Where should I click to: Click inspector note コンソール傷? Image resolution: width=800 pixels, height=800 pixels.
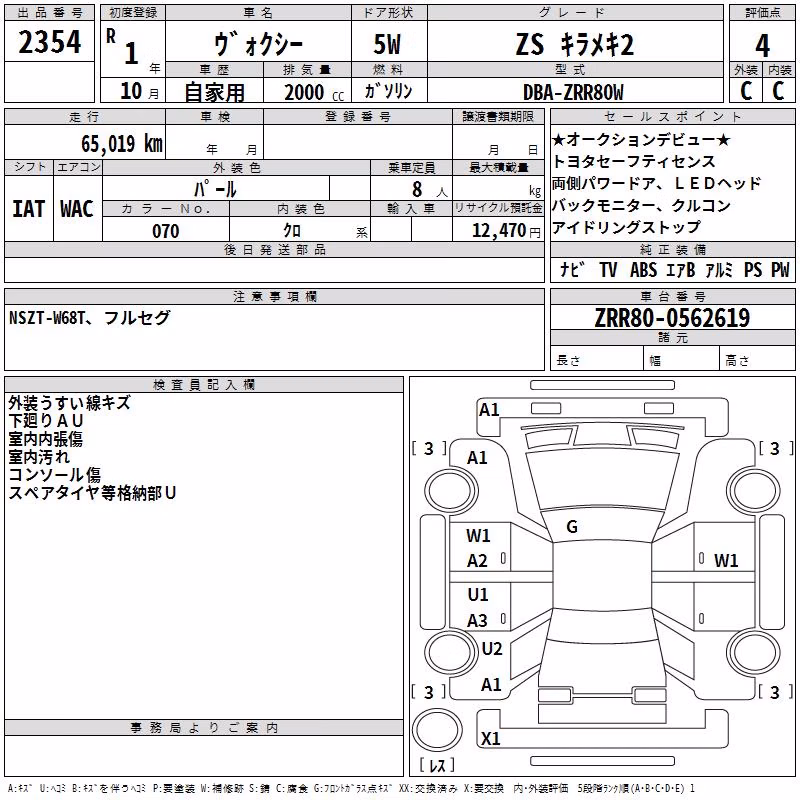[x=55, y=474]
